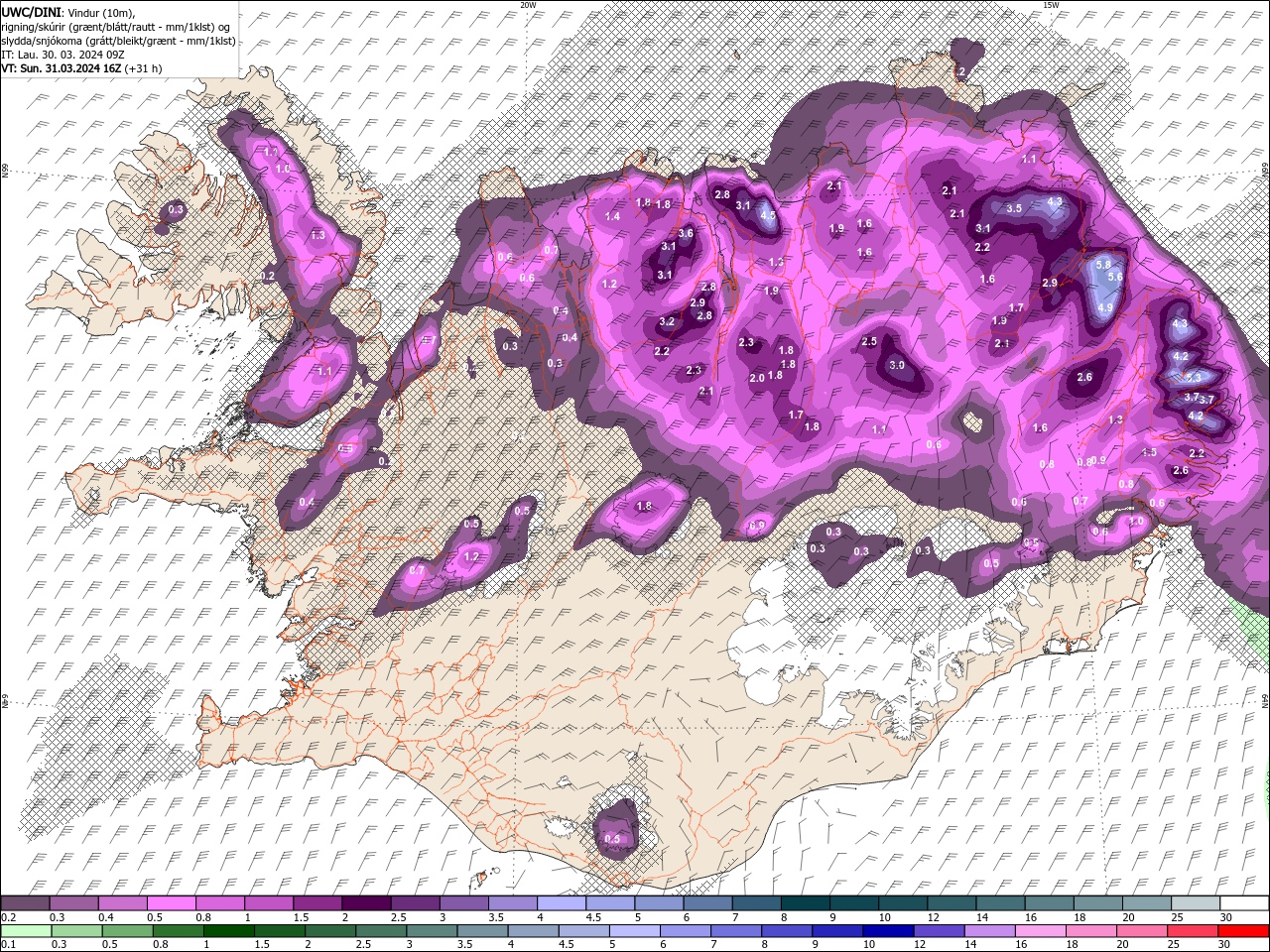1270x952 pixels.
Task: Click the 4.5 snowfall value on the map
Action: 767,214
